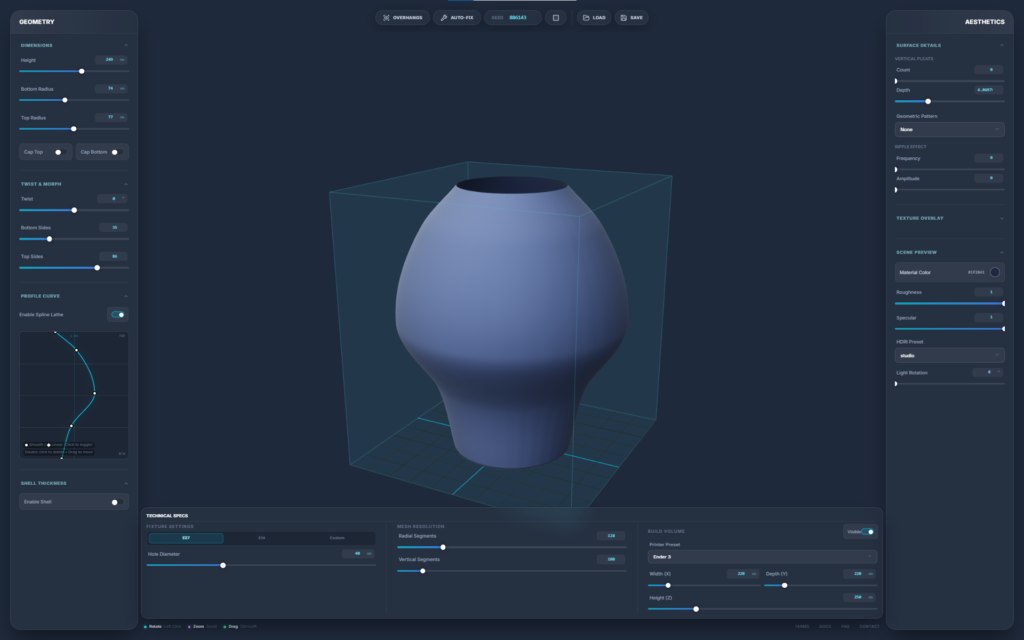
Task: Click the Overhangs analysis icon button
Action: [x=402, y=18]
